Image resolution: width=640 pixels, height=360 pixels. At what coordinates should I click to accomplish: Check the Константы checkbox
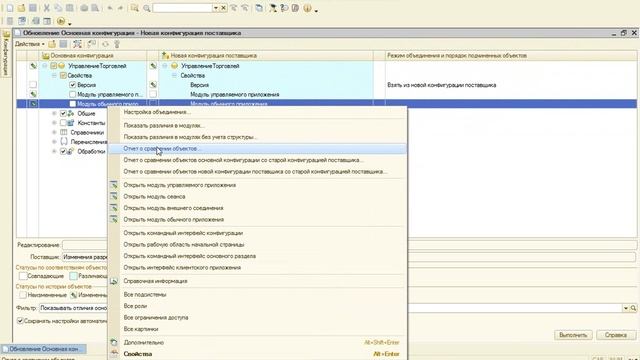(63, 123)
